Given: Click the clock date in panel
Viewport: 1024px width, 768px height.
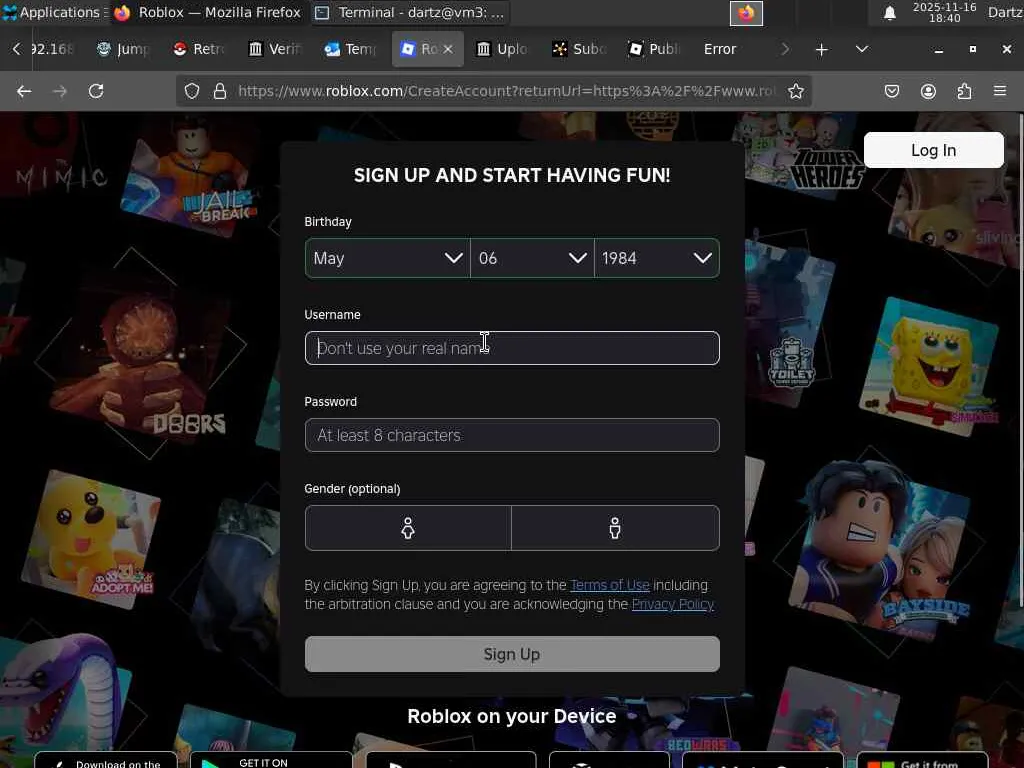Looking at the screenshot, I should pos(944,12).
